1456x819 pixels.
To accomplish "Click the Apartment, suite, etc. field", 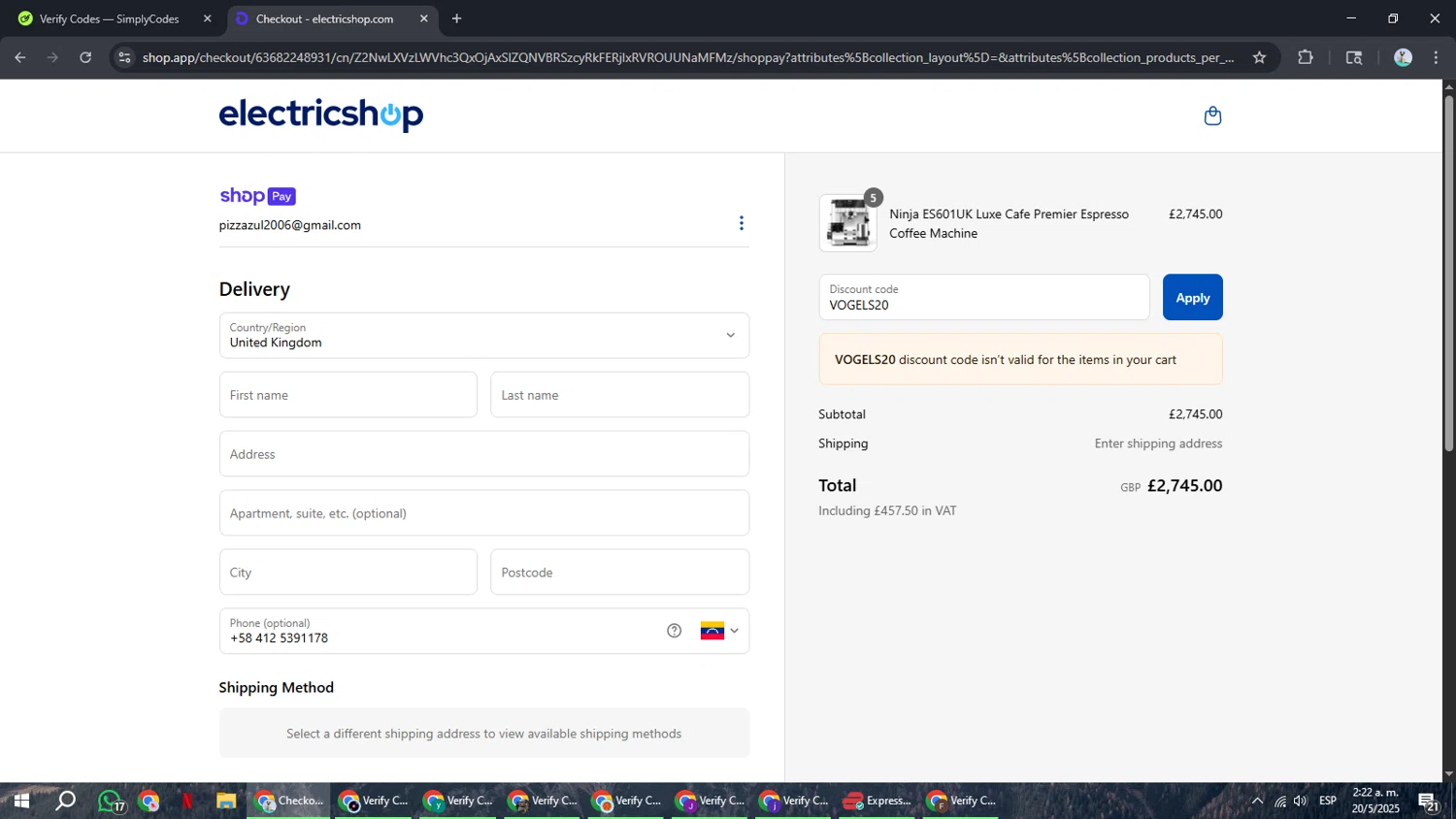I will click(x=484, y=513).
